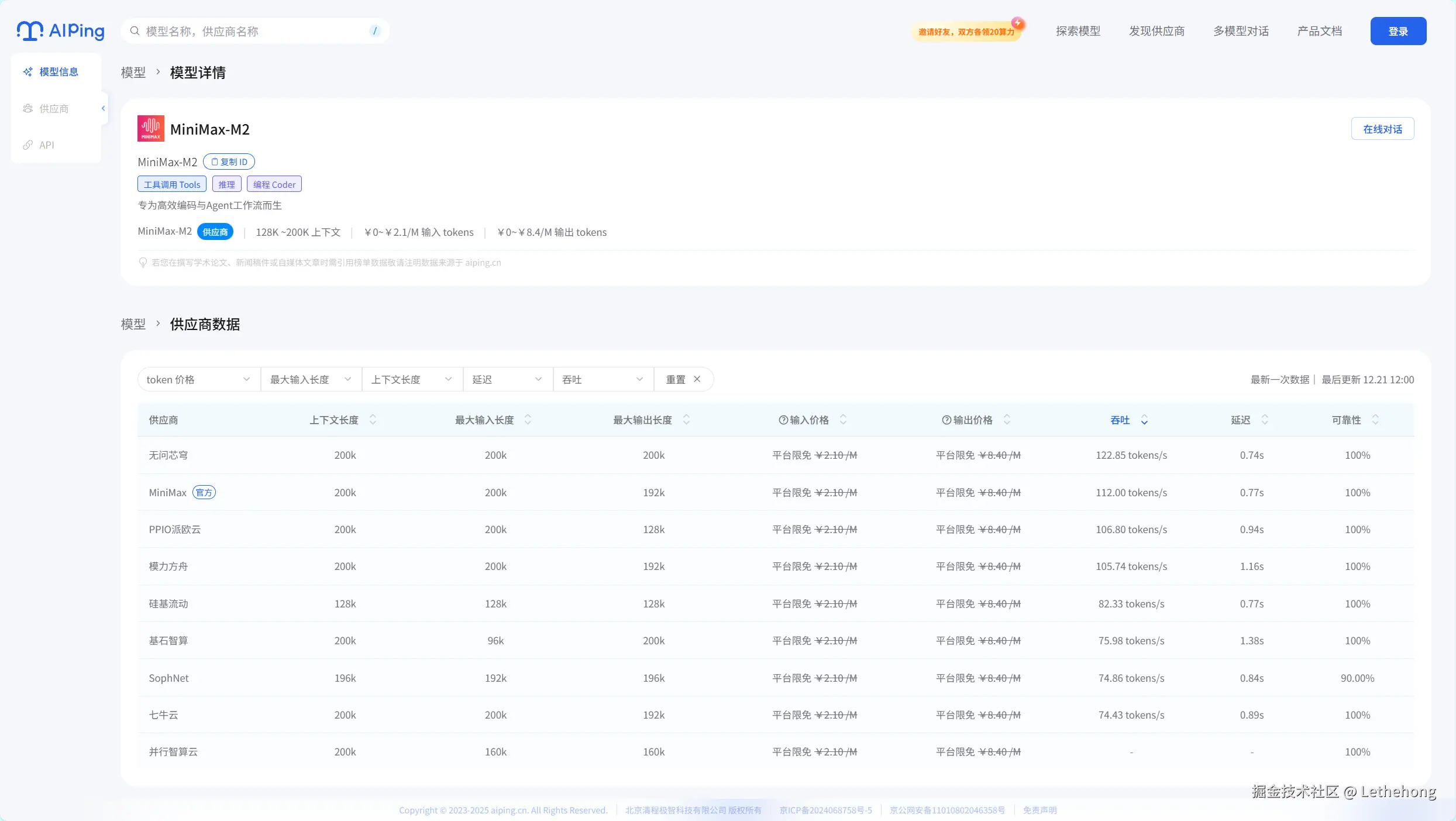Sort by latency column arrows
This screenshot has height=821, width=1456.
click(x=1265, y=420)
